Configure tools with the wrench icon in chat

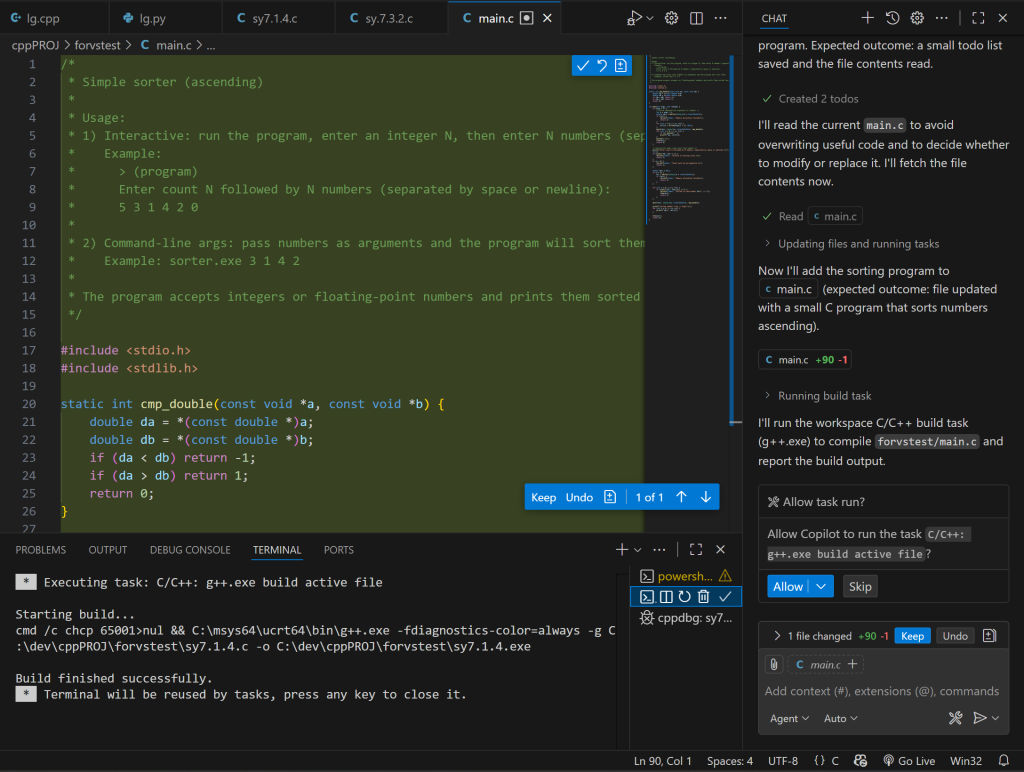[955, 718]
